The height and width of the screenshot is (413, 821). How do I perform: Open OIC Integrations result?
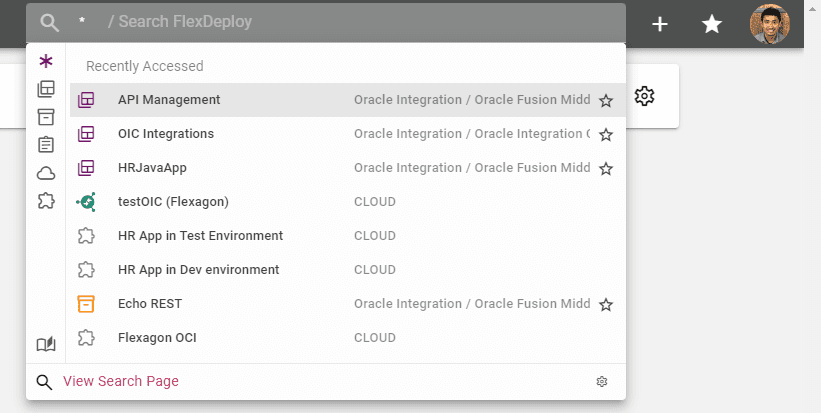point(348,134)
